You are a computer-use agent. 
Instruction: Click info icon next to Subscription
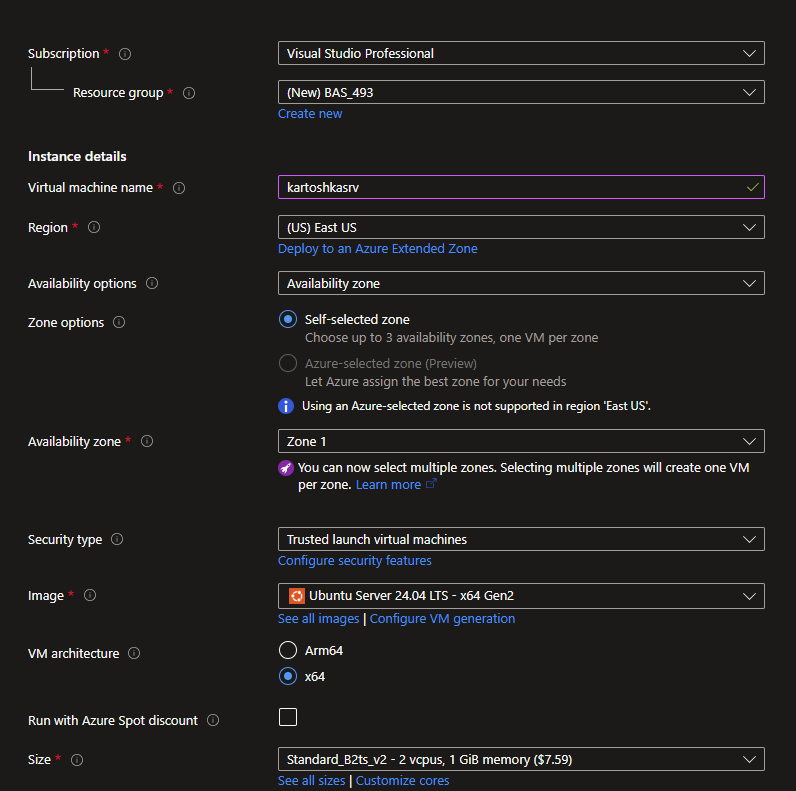(x=125, y=54)
